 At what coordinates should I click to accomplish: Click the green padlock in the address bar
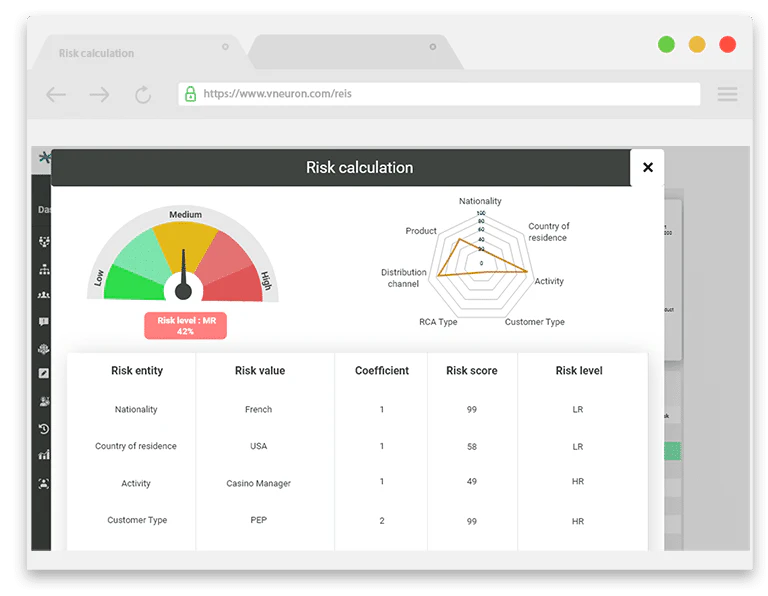tap(190, 94)
